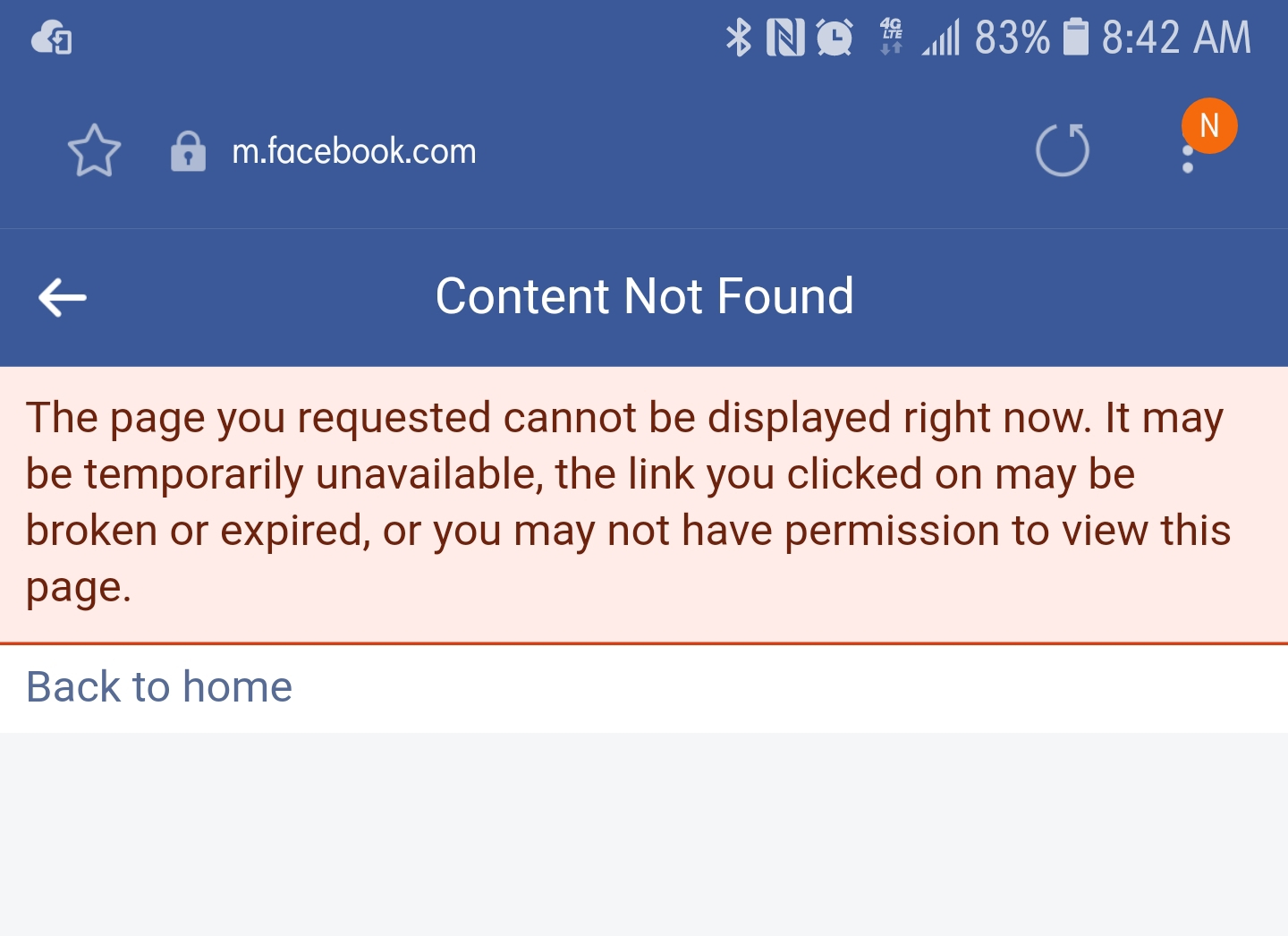Tap the orange N notification badge
Image resolution: width=1288 pixels, height=936 pixels.
1209,125
